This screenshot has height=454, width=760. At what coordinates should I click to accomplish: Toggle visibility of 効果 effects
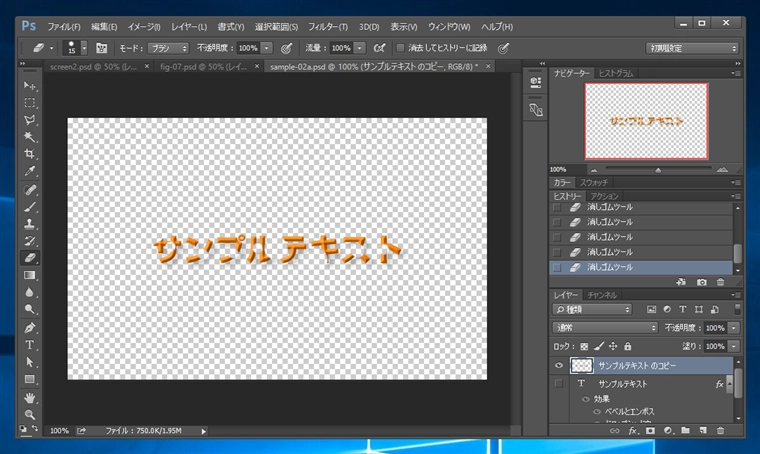(586, 399)
